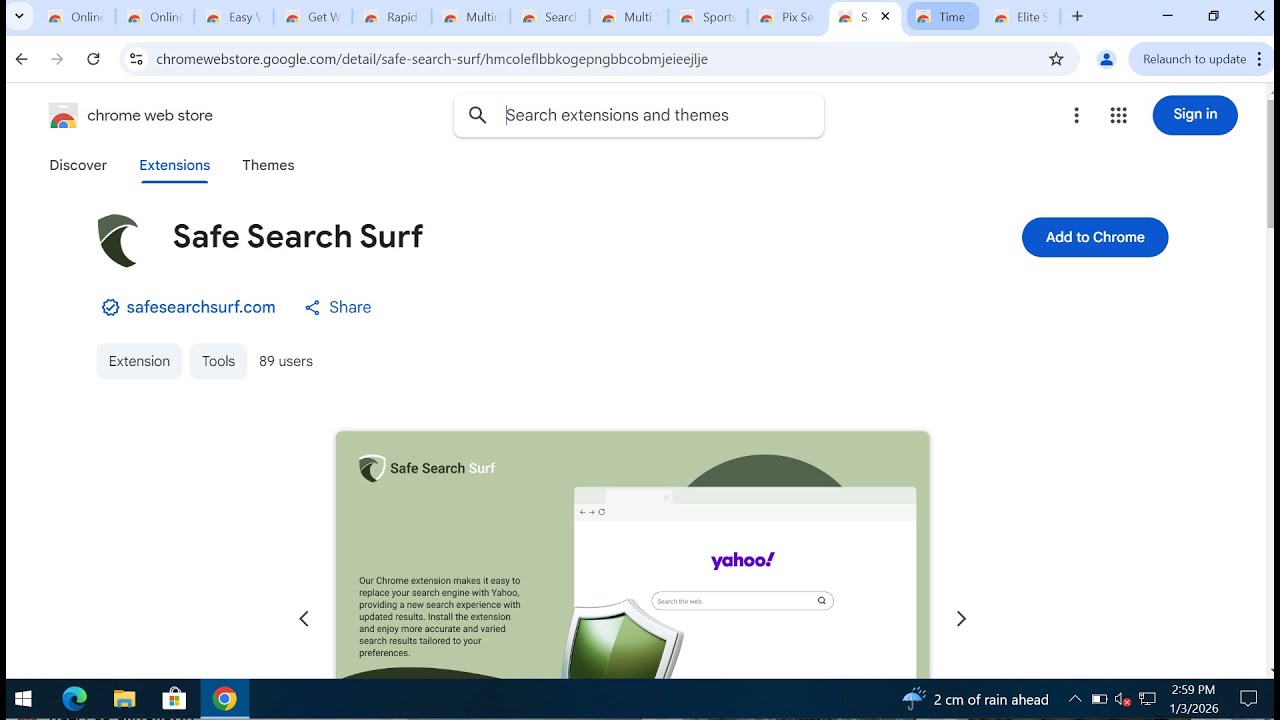This screenshot has width=1280, height=720.
Task: Click the extension preview screenshot
Action: point(633,555)
